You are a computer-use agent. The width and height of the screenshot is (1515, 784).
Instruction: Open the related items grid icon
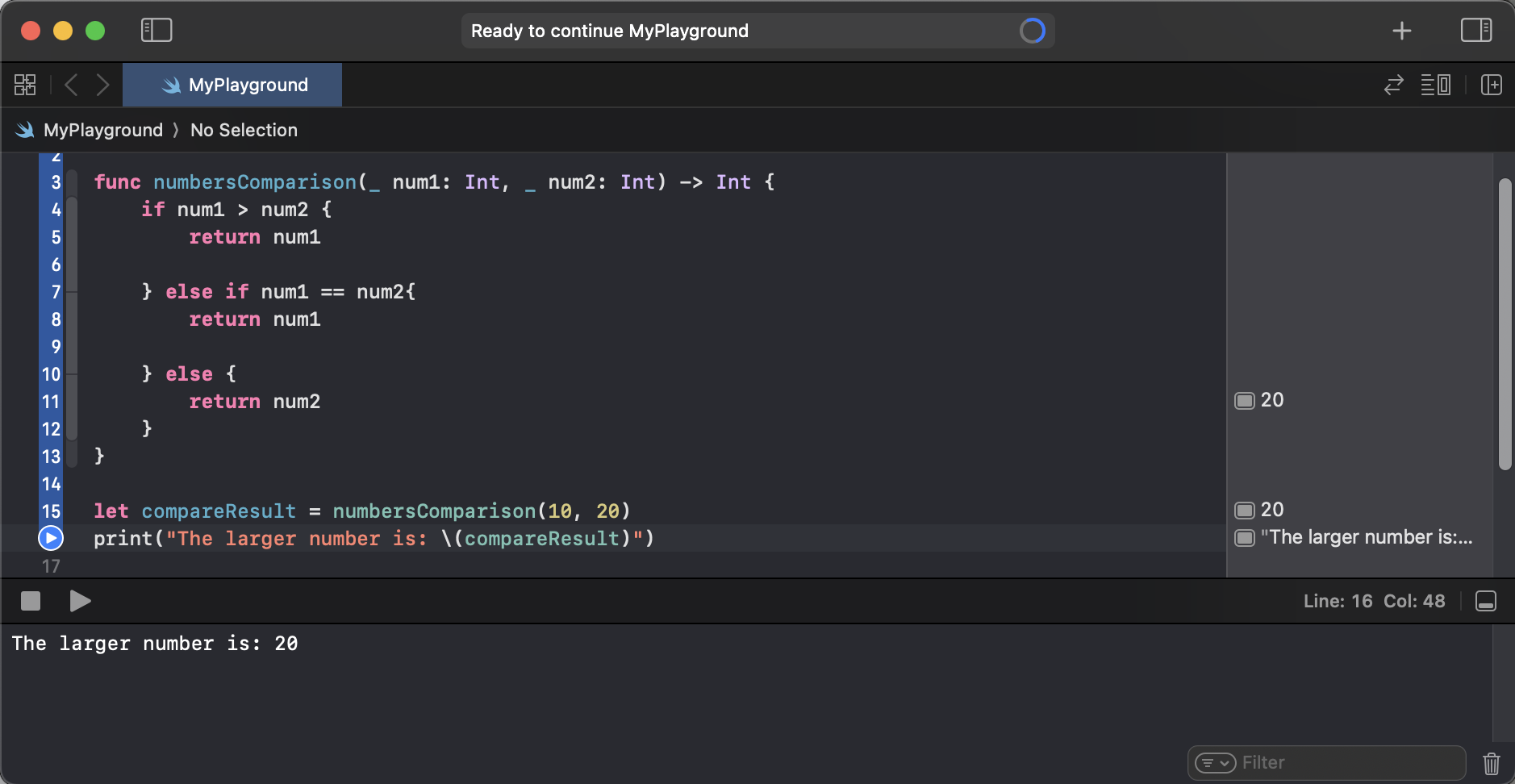click(25, 85)
